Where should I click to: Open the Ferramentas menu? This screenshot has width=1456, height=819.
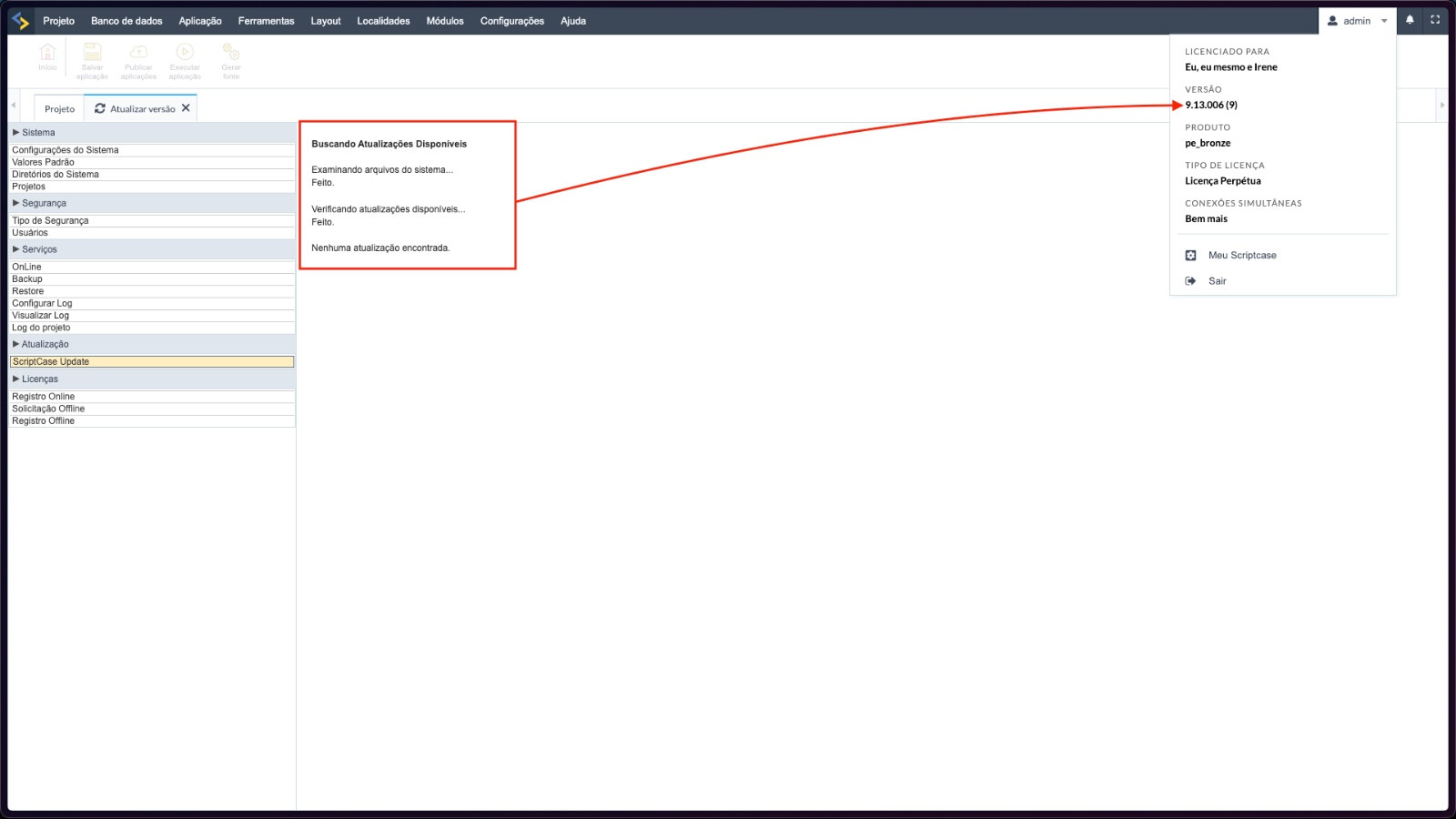[266, 21]
